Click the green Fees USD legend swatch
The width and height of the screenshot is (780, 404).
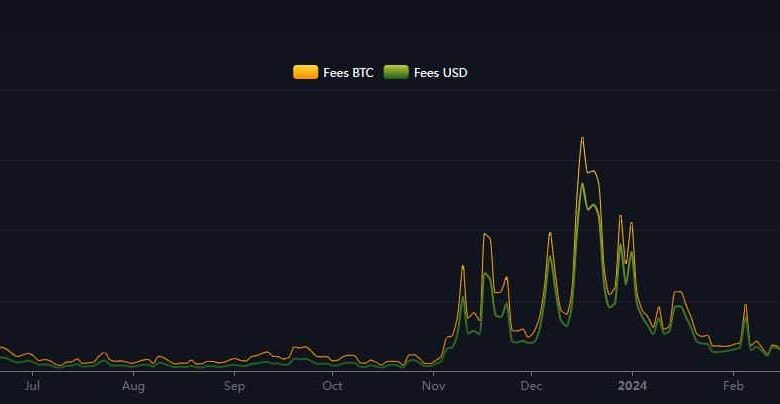click(x=396, y=72)
